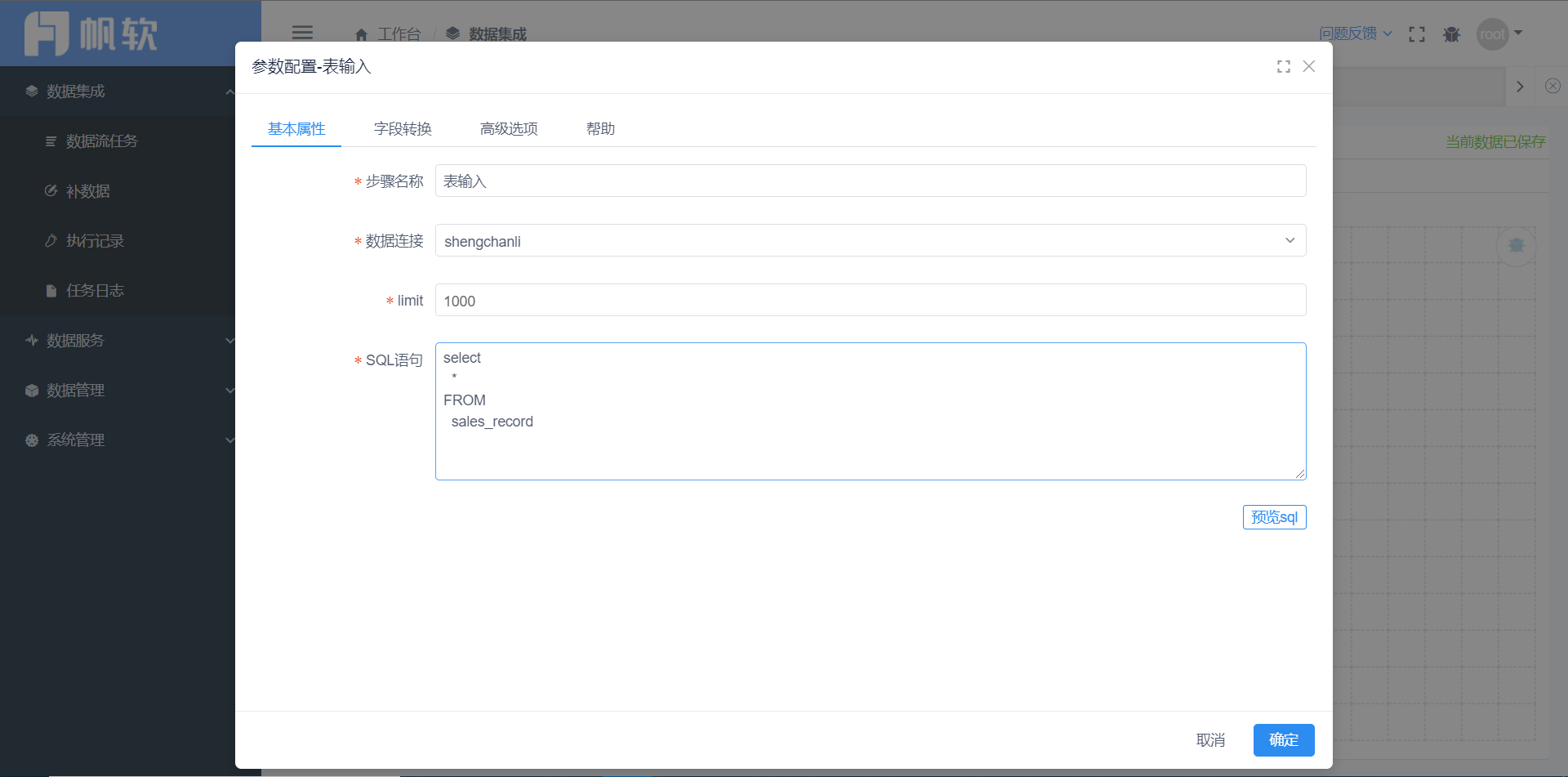Click the 工作台 breadcrumb link
Viewport: 1568px width, 777px height.
click(399, 34)
